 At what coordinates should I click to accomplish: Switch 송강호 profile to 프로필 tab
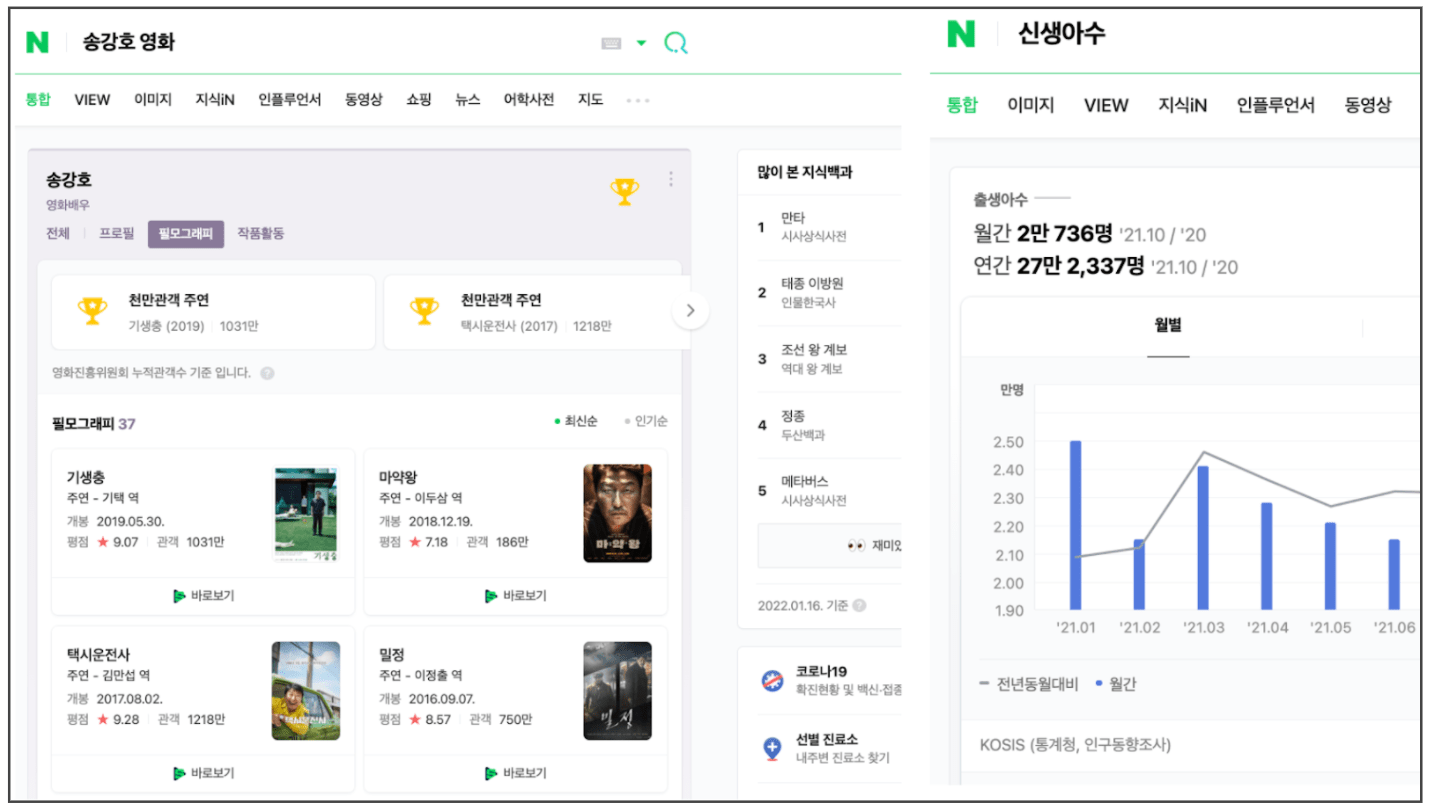pos(116,233)
